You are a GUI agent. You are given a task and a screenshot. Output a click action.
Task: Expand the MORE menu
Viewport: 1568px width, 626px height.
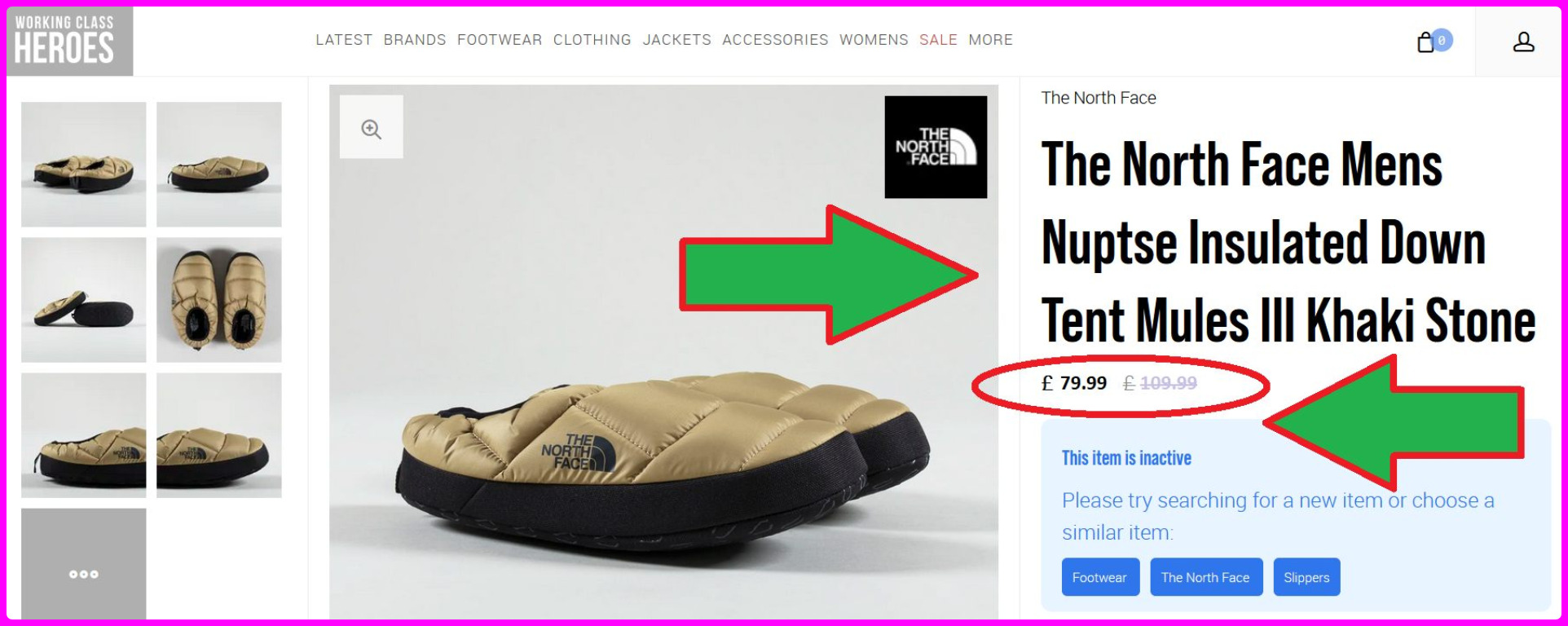[990, 40]
